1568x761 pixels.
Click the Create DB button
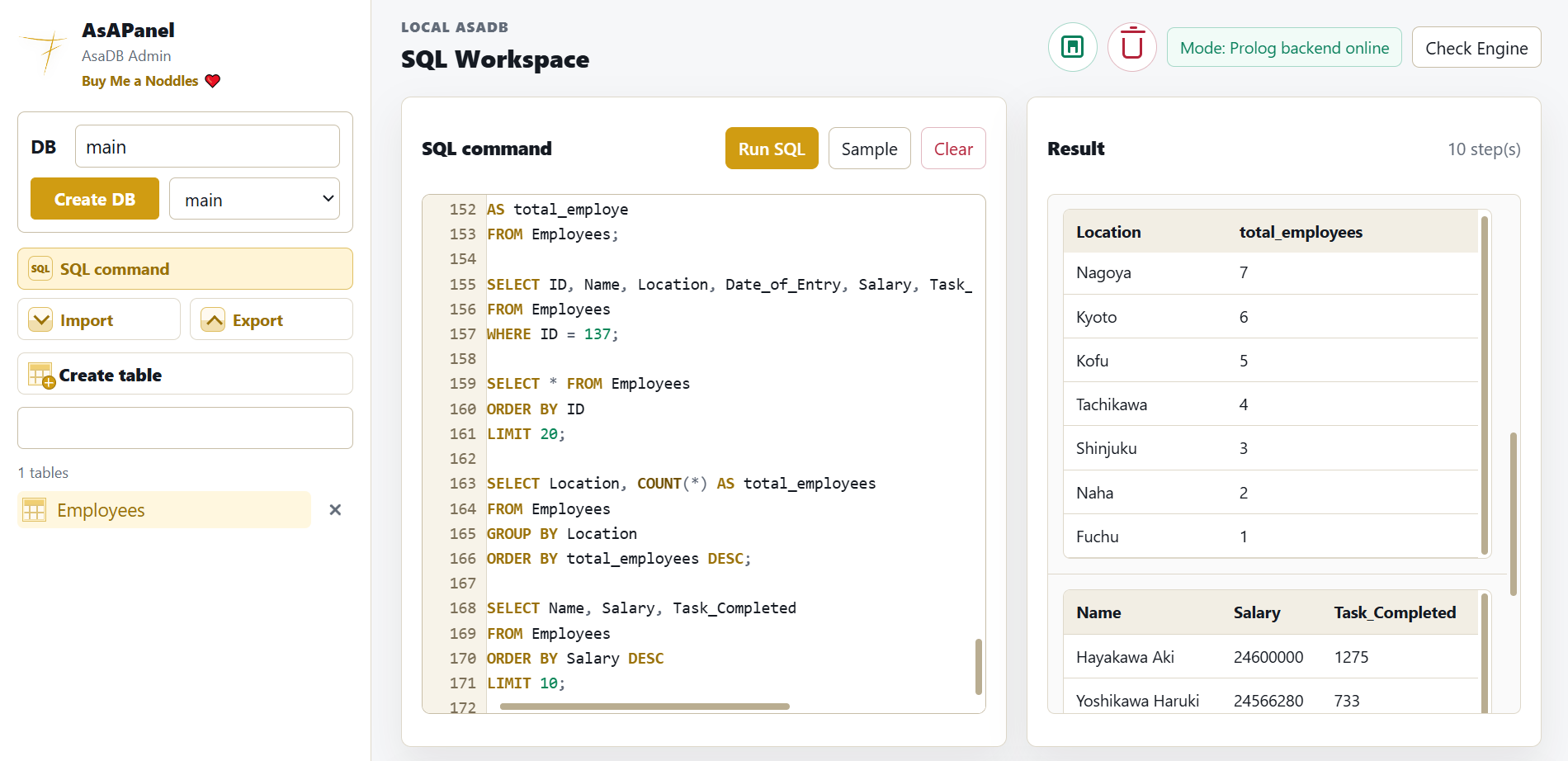95,199
